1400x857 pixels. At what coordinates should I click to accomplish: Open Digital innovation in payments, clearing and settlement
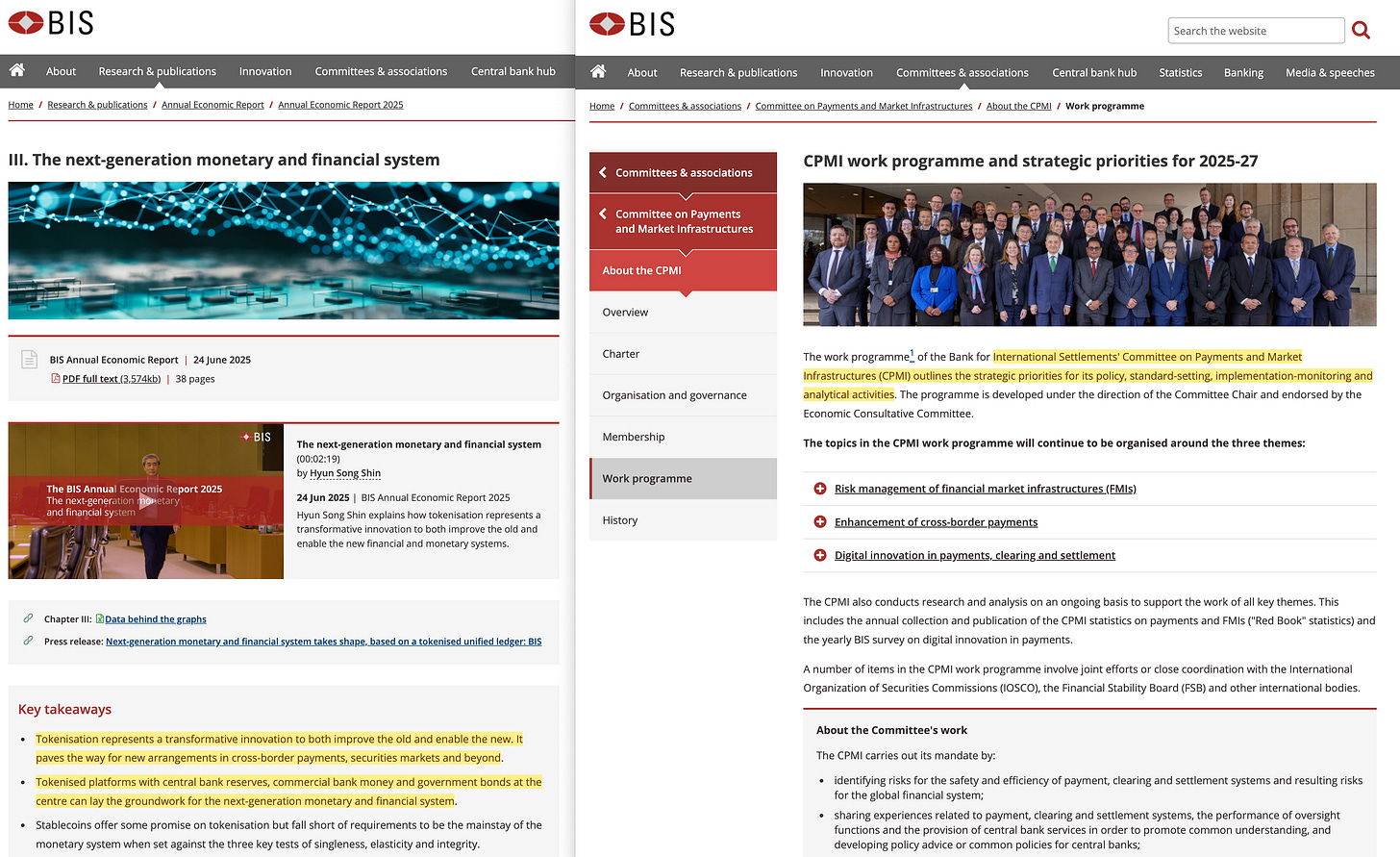tap(975, 555)
